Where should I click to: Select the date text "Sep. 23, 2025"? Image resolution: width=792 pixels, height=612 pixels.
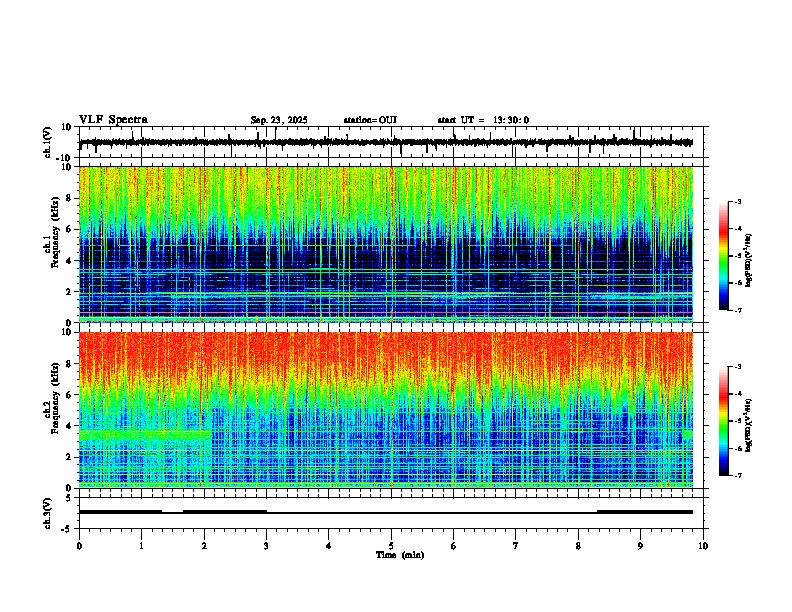[279, 120]
